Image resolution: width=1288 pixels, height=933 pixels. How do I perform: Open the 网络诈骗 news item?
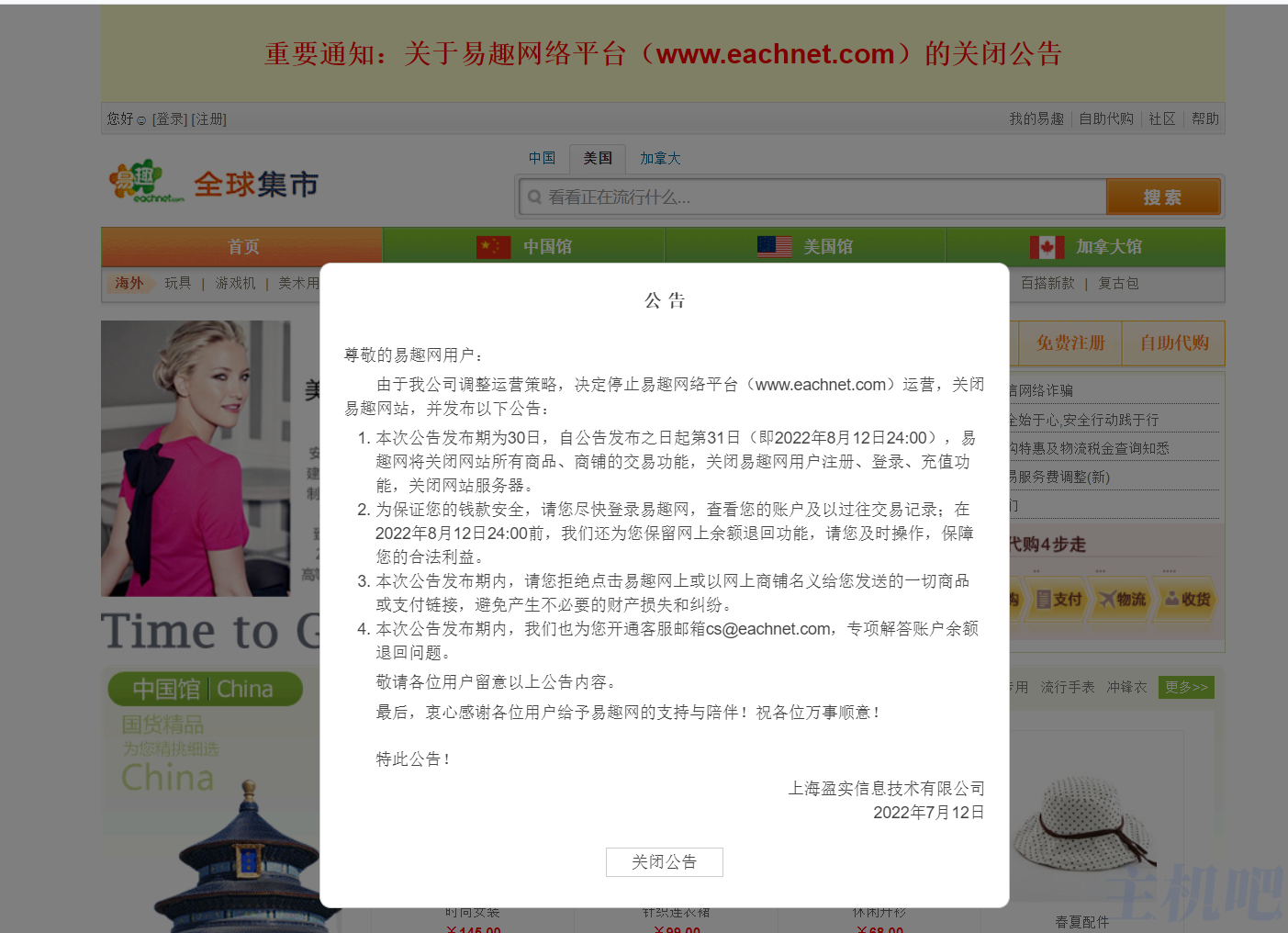pyautogui.click(x=1041, y=390)
